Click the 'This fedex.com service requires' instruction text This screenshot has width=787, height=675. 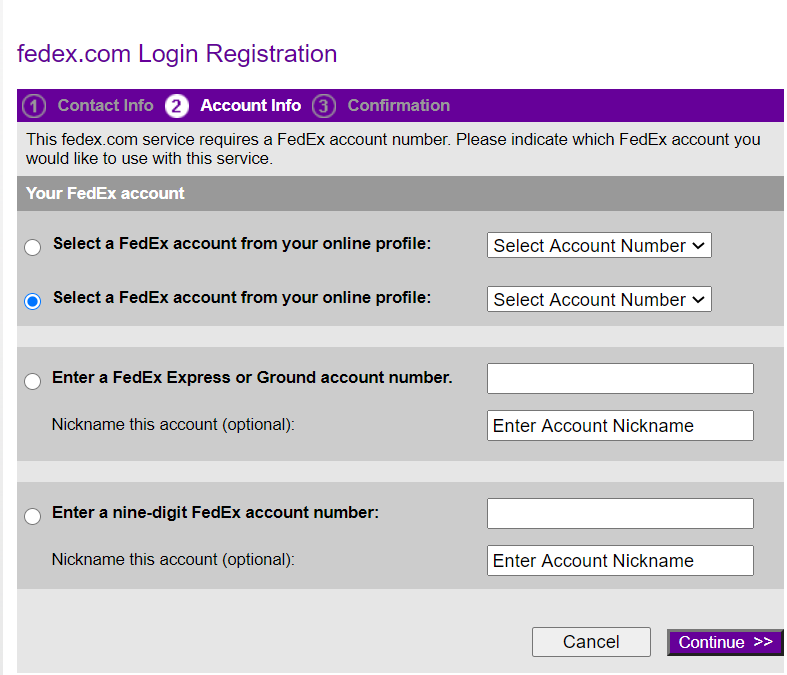393,149
